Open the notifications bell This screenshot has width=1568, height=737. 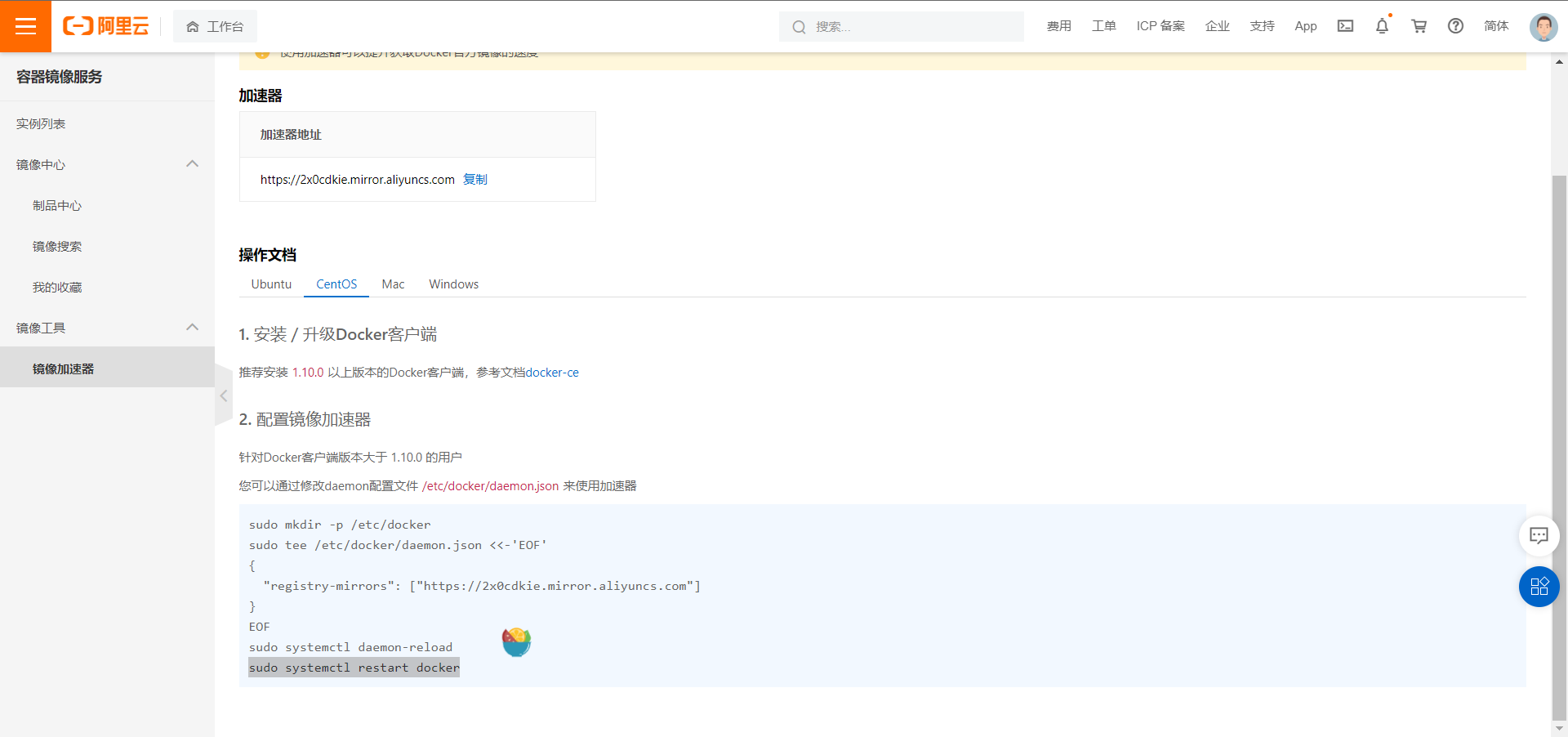[1382, 26]
